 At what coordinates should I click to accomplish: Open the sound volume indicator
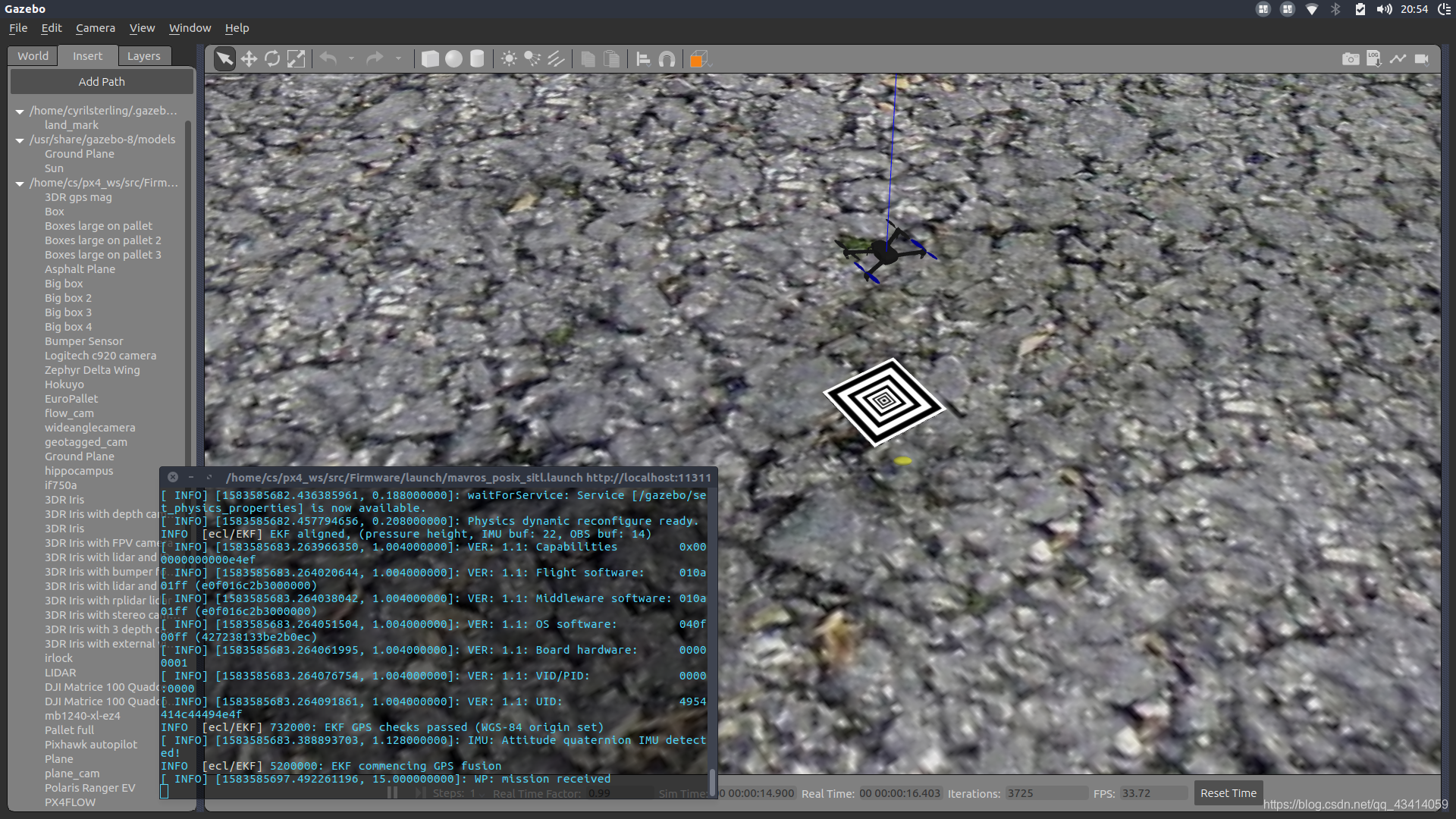tap(1384, 9)
